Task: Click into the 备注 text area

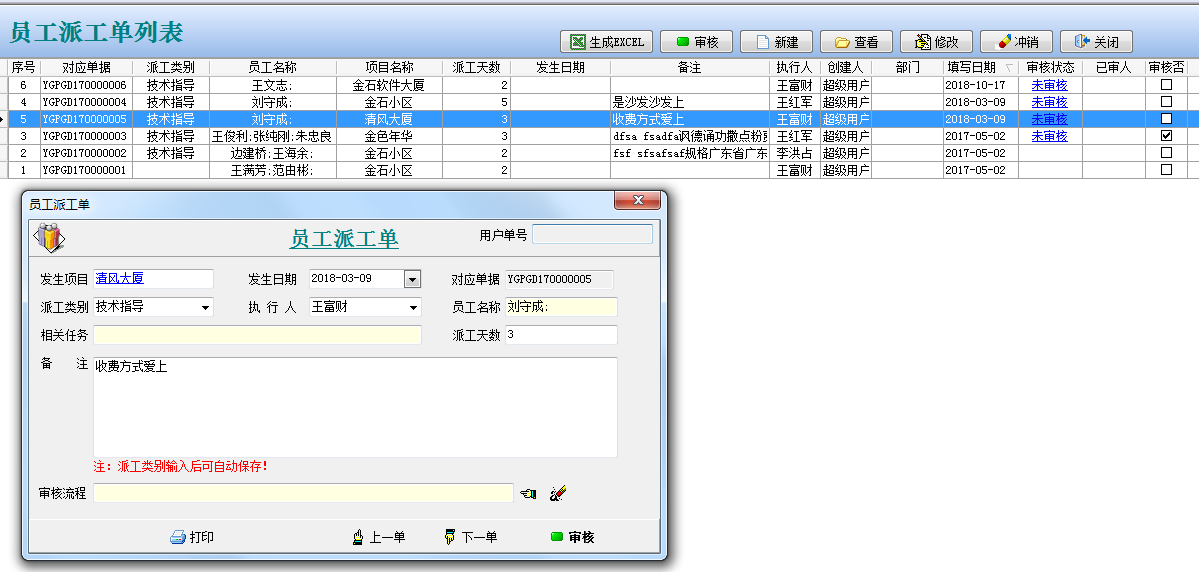Action: tap(355, 407)
